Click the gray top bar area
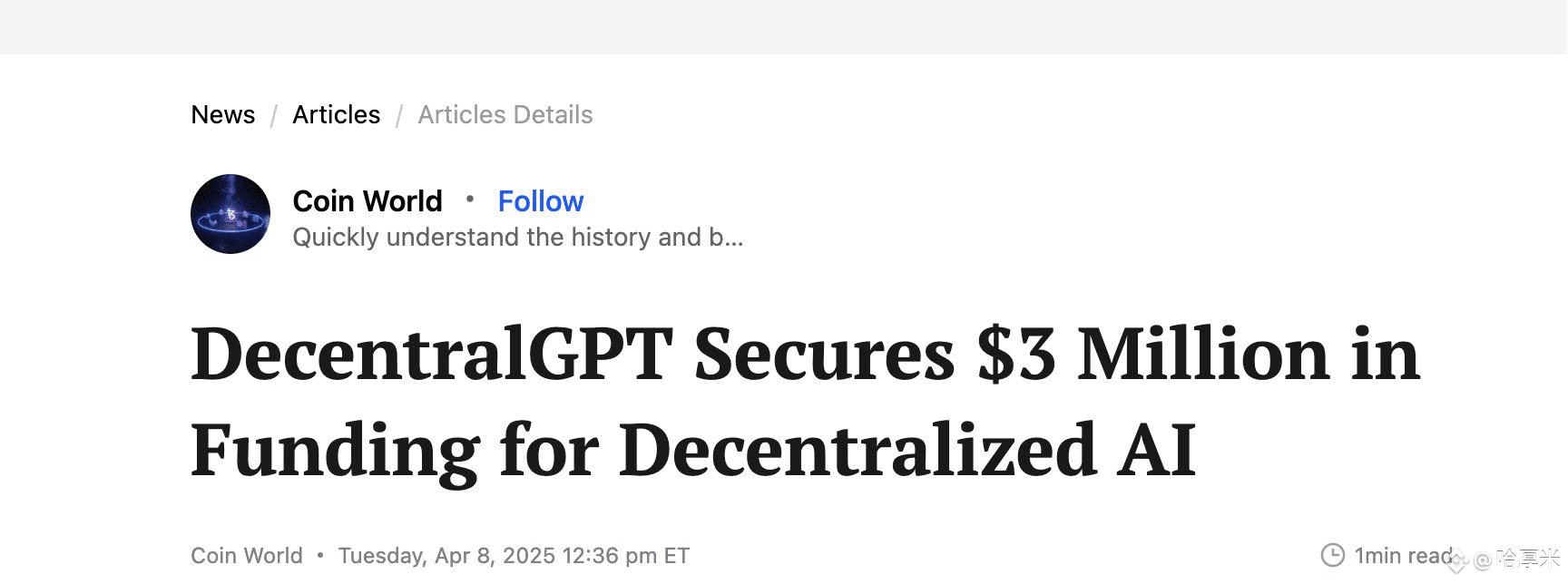This screenshot has height=584, width=1568. (784, 26)
